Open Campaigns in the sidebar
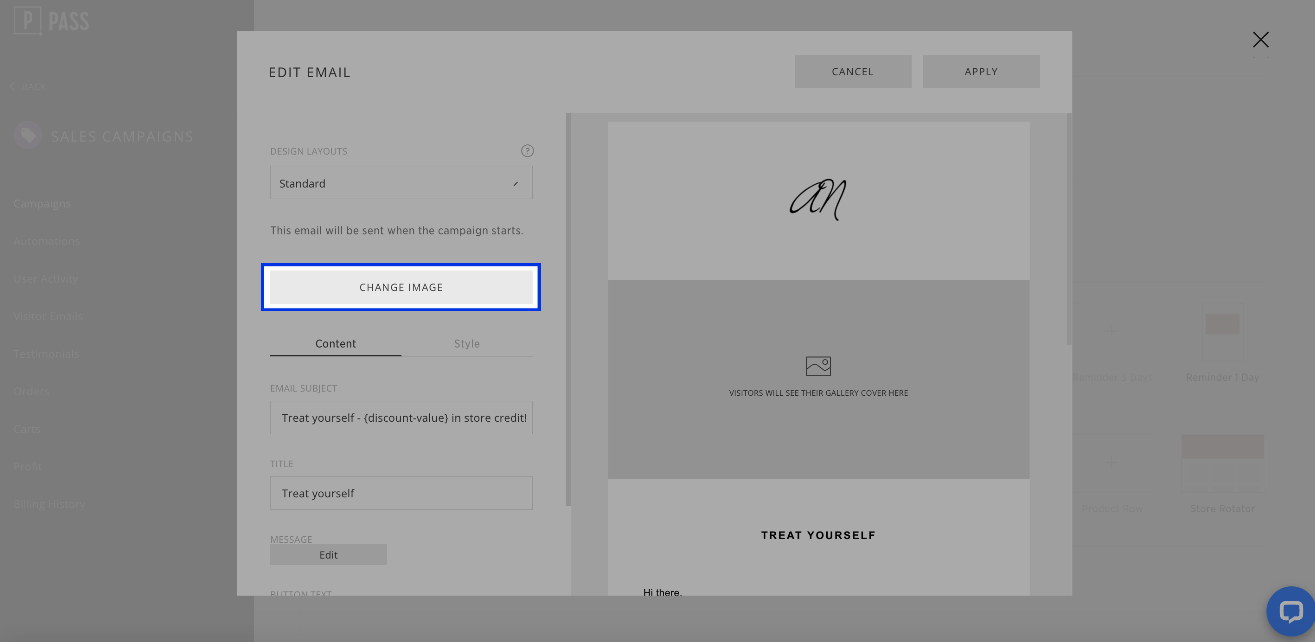 pyautogui.click(x=42, y=203)
